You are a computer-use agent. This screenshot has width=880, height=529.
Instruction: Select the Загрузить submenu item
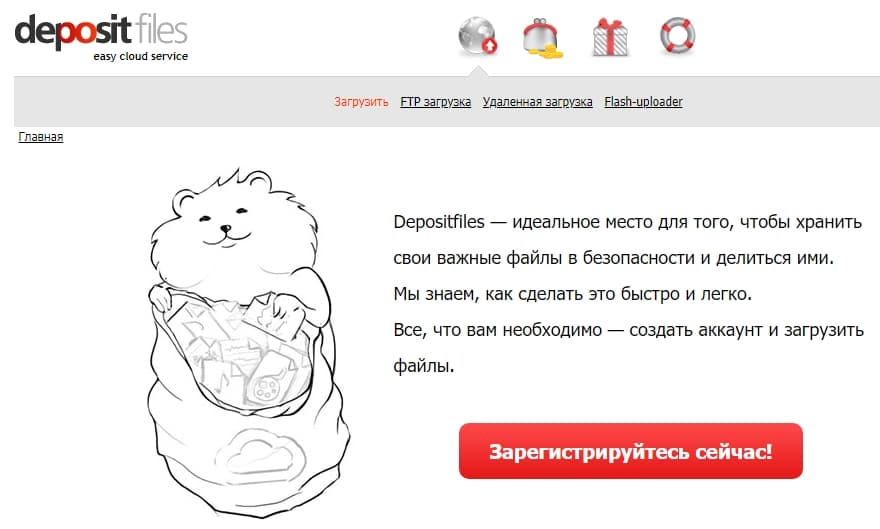(x=361, y=102)
